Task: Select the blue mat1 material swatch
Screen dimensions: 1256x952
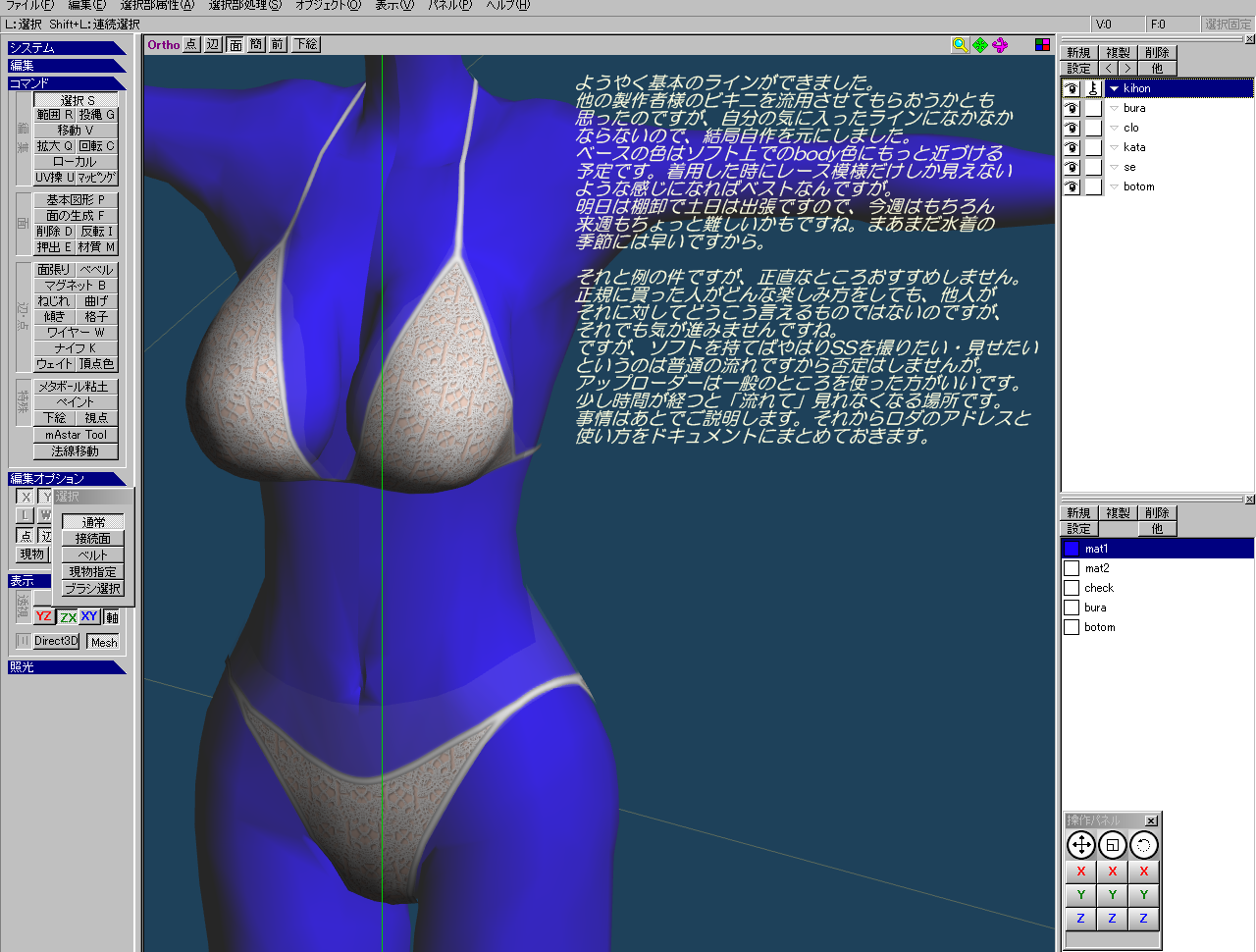Action: [1072, 549]
